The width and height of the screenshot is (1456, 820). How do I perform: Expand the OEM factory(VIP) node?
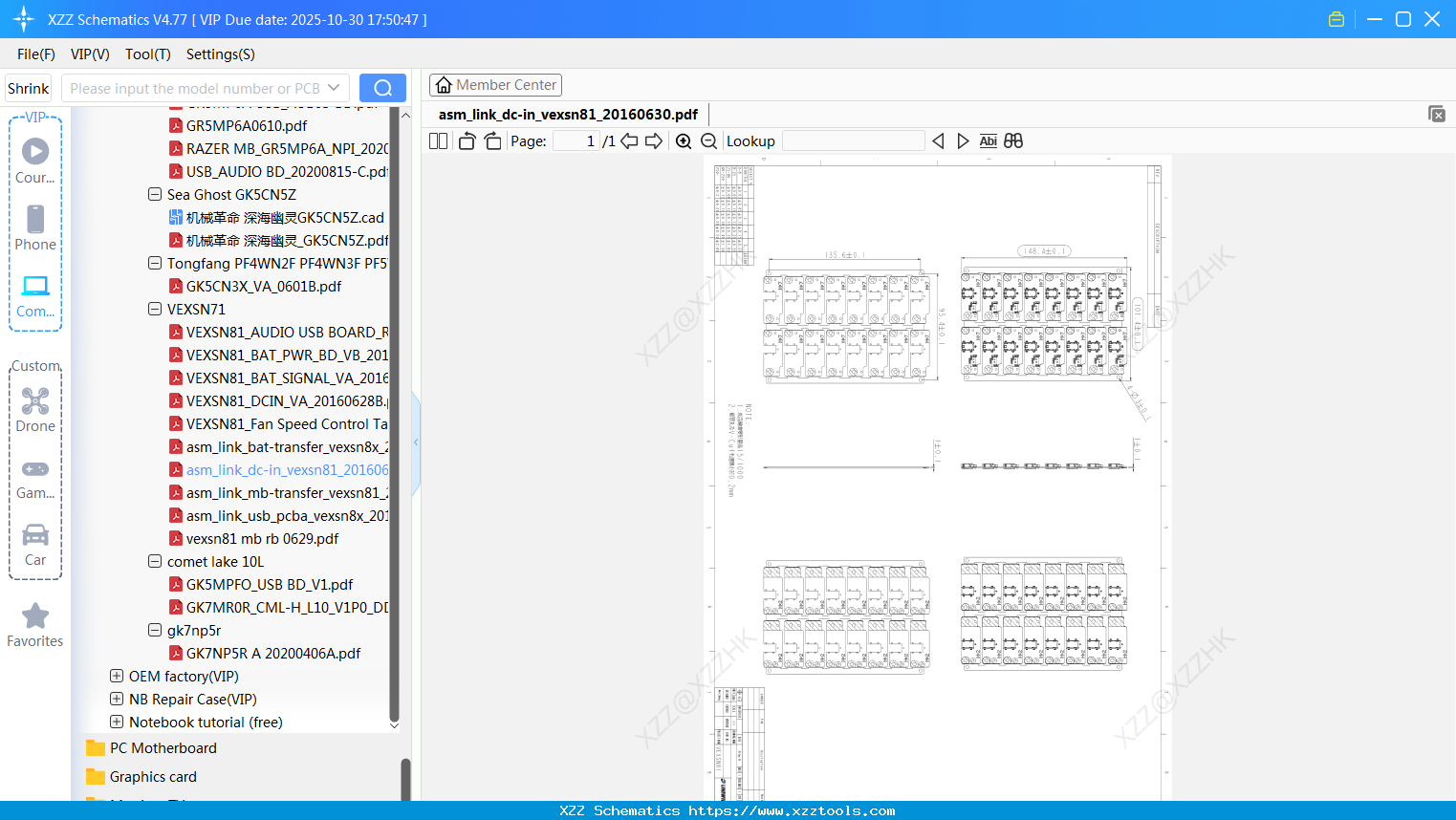click(x=117, y=676)
